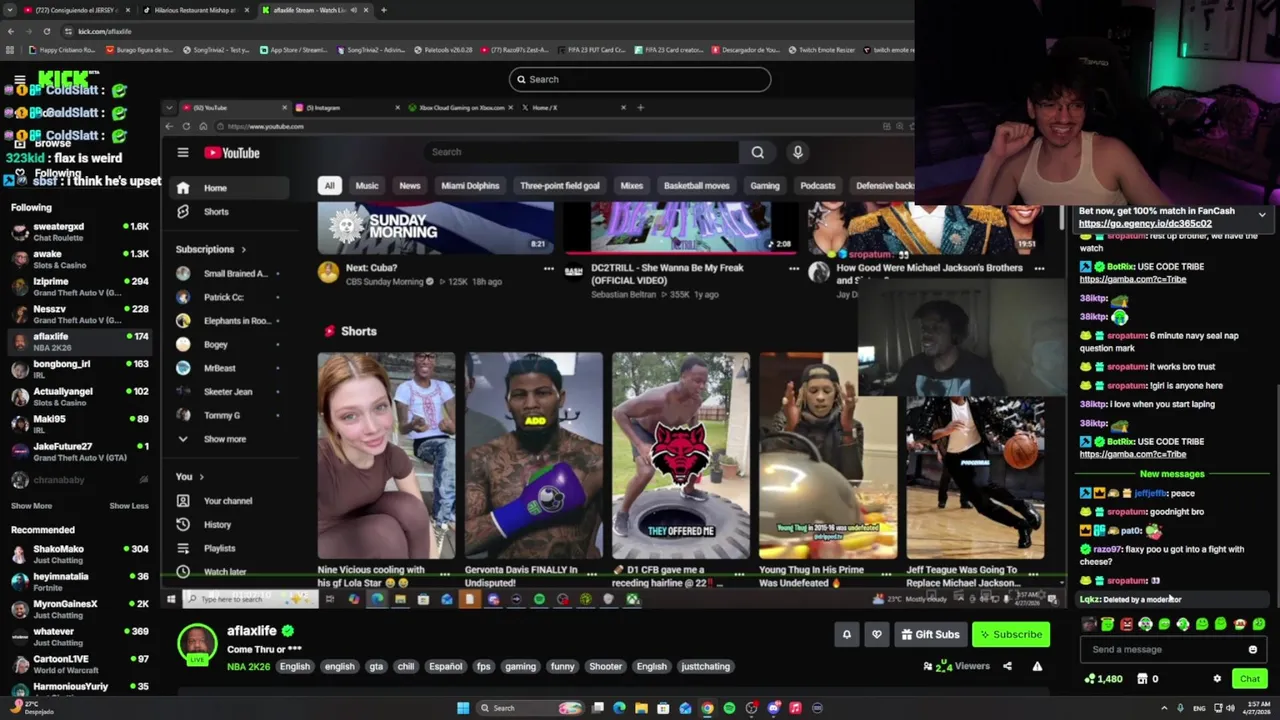Click the heart follow icon
The image size is (1280, 720).
(877, 634)
